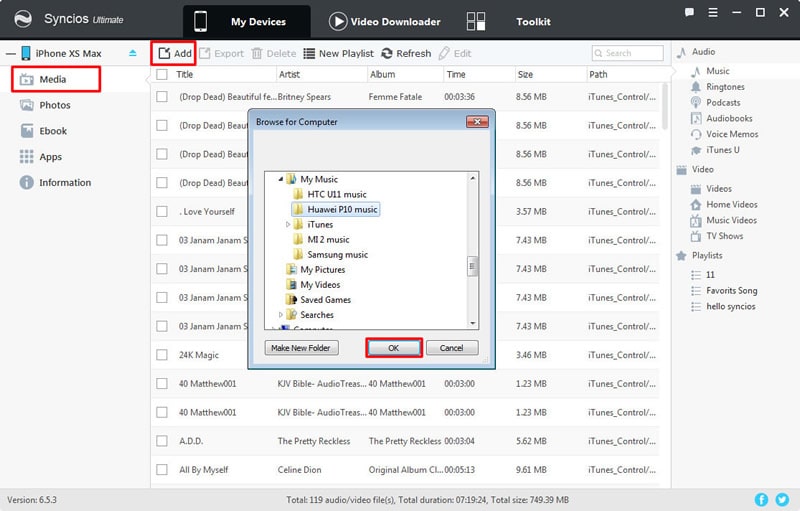Select the HTC U11 music folder
Image resolution: width=800 pixels, height=511 pixels.
[x=330, y=194]
